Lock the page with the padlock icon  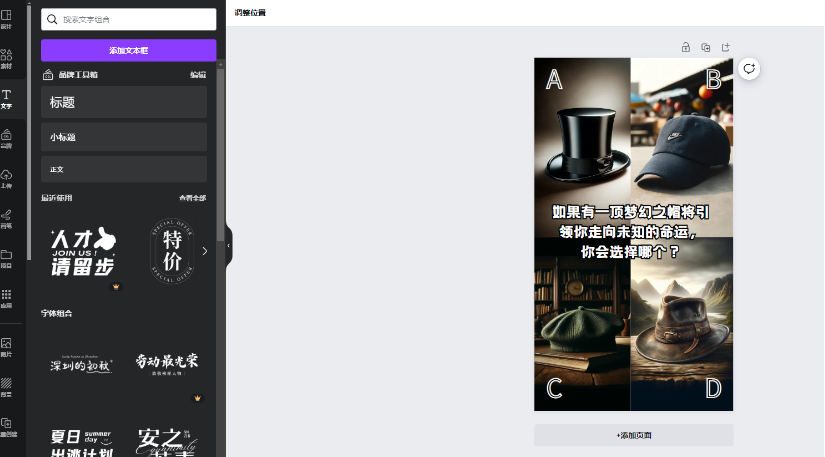point(686,47)
